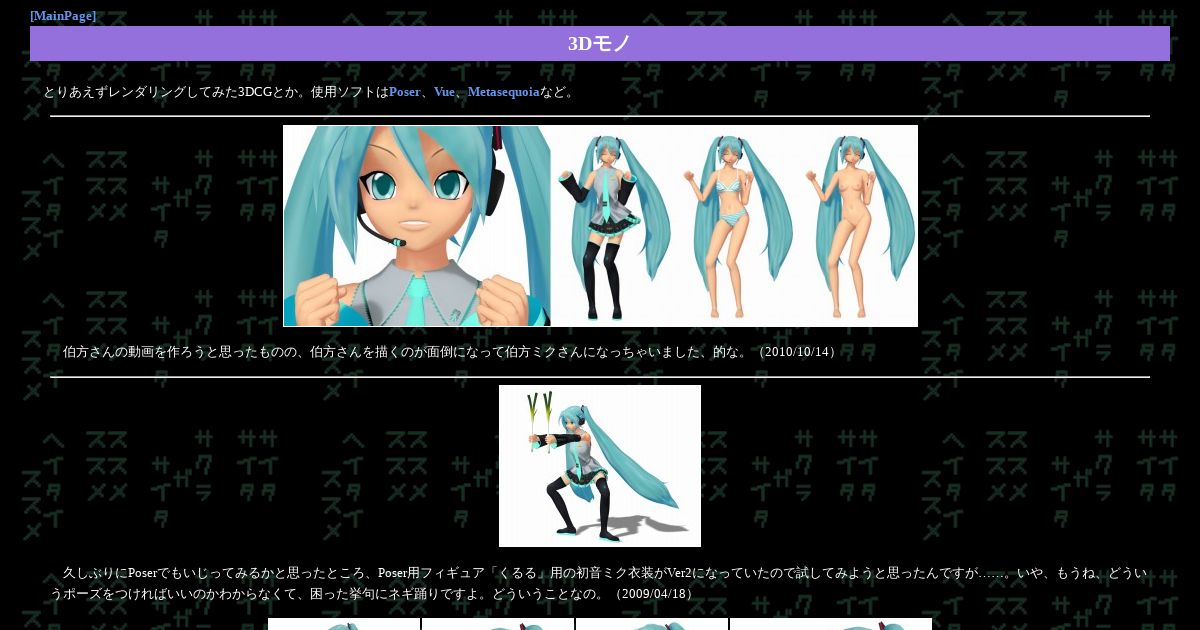Open the Miku leek-dance render image
This screenshot has width=1200, height=630.
pyautogui.click(x=600, y=466)
